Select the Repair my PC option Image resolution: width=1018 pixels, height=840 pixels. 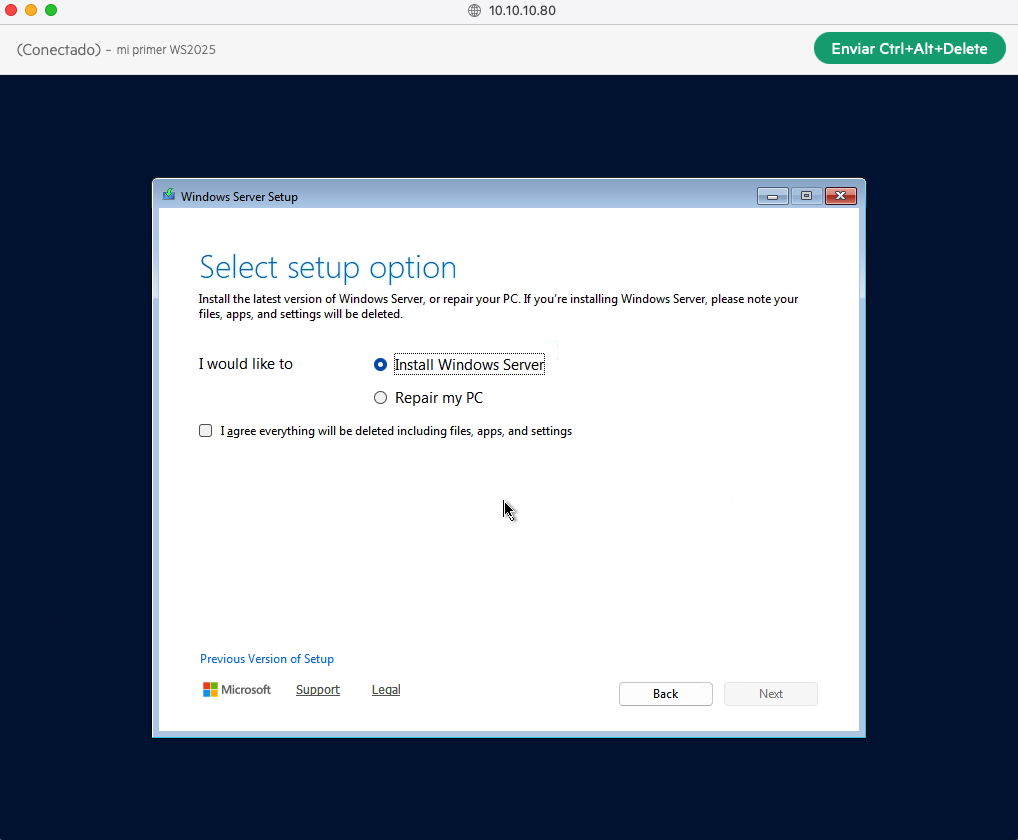point(380,397)
